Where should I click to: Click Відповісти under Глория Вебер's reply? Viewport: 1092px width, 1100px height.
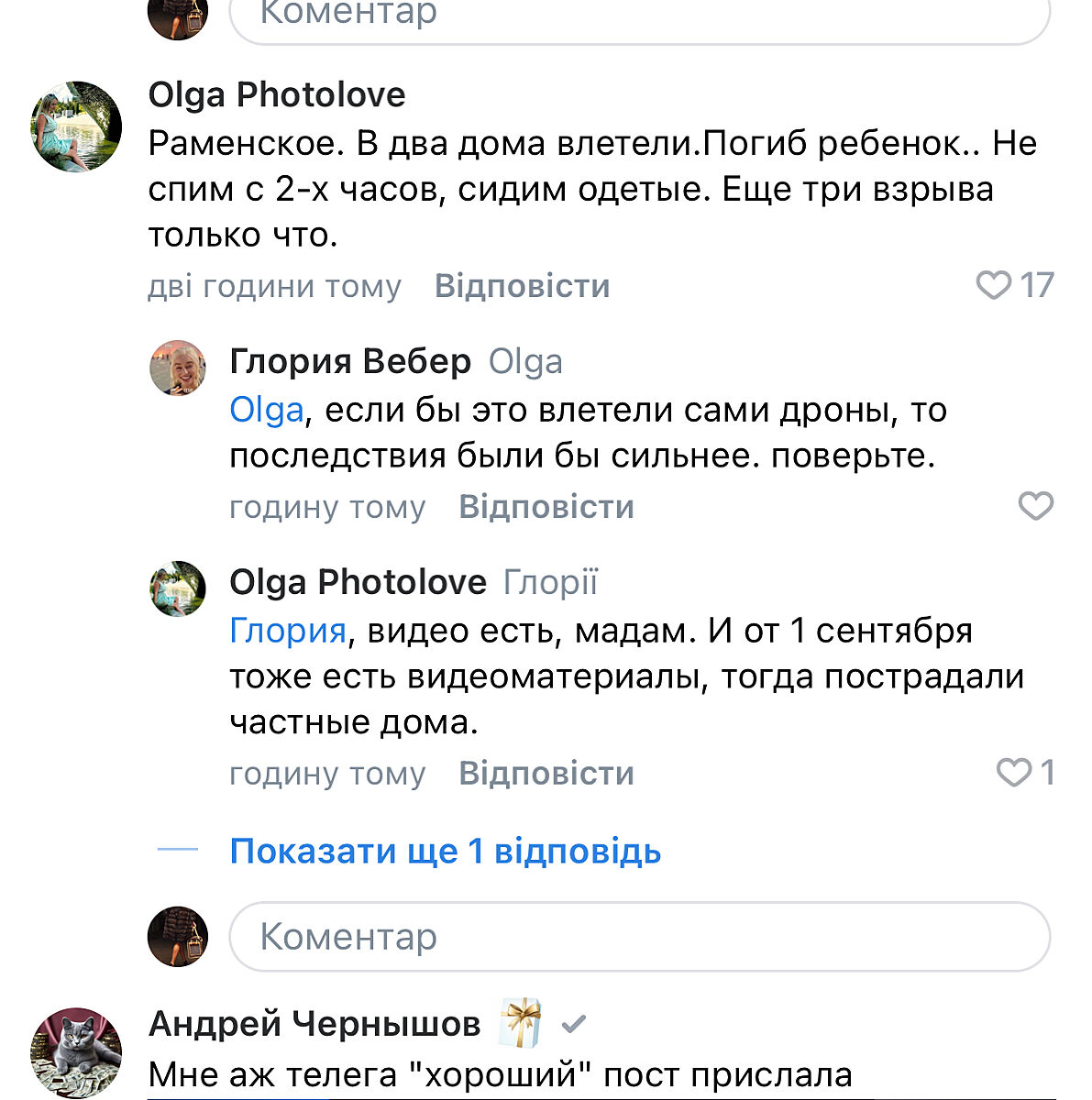coord(546,507)
